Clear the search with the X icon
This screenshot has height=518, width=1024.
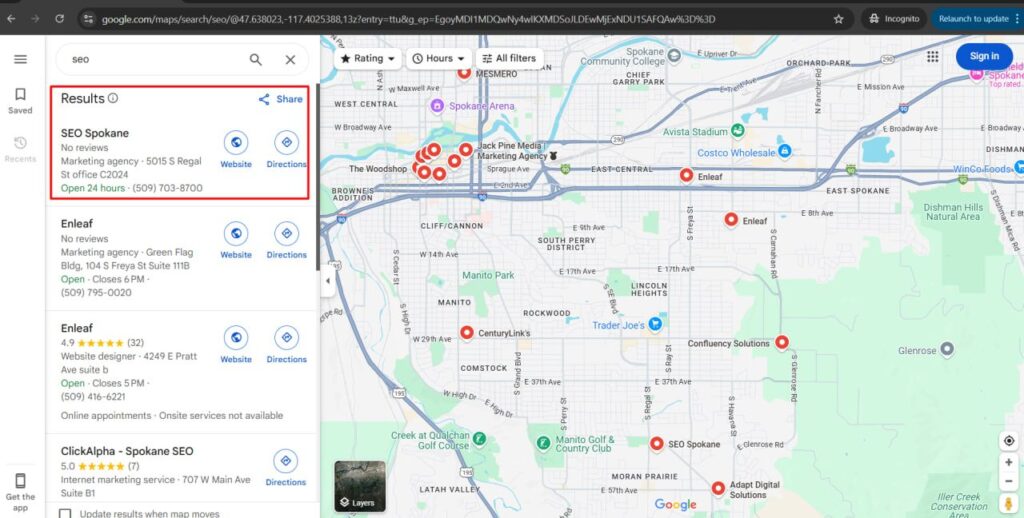pos(291,59)
